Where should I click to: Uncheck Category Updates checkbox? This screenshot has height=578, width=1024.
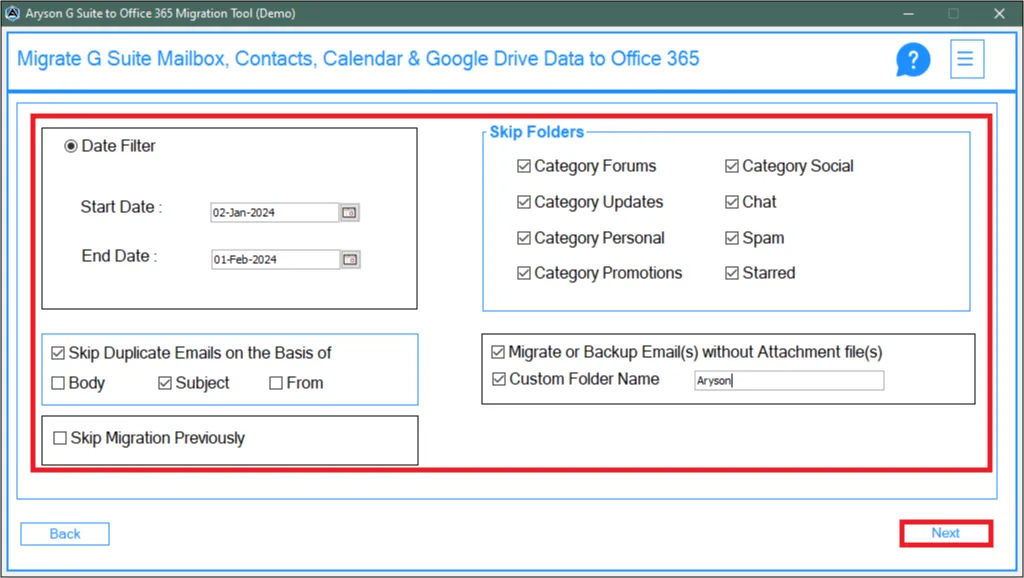pyautogui.click(x=524, y=202)
